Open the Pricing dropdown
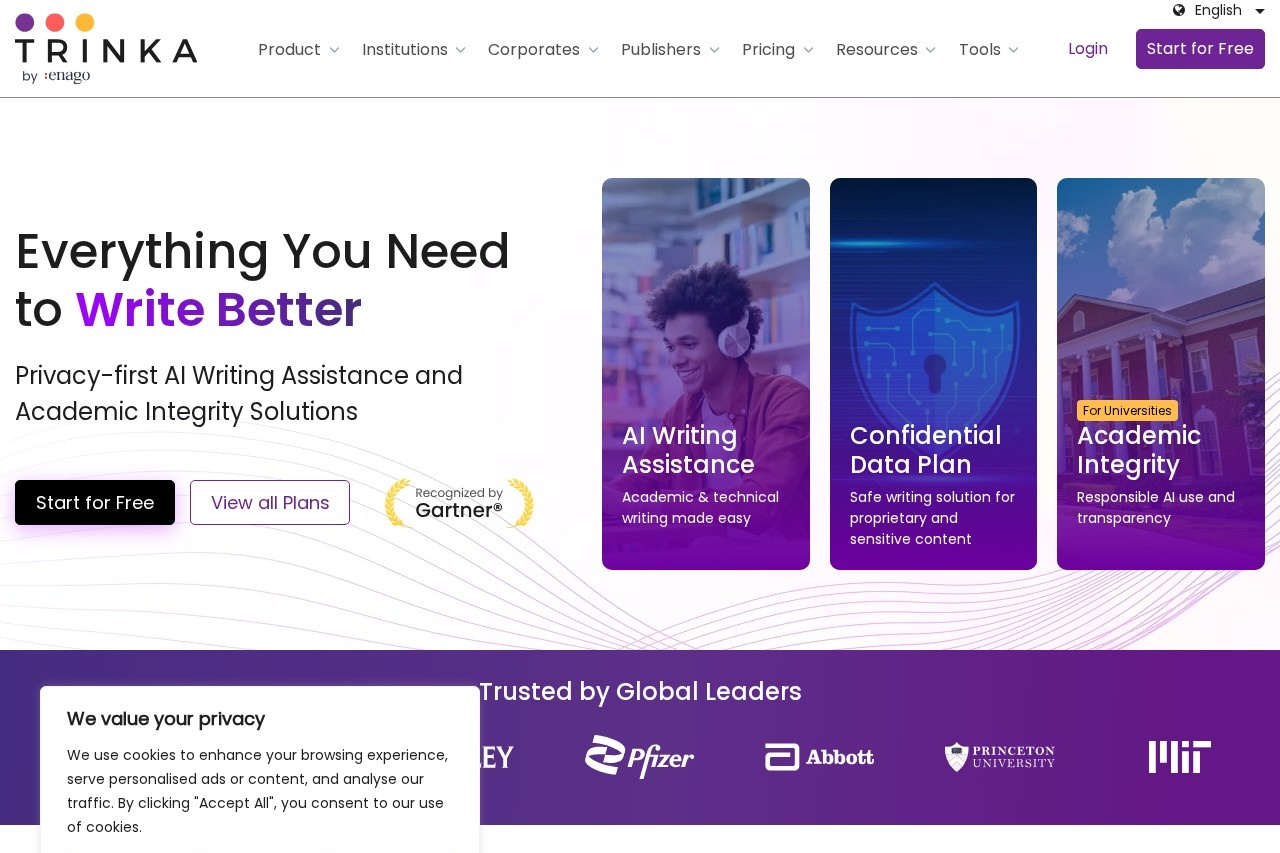Screen dimensions: 1280x853 point(778,49)
